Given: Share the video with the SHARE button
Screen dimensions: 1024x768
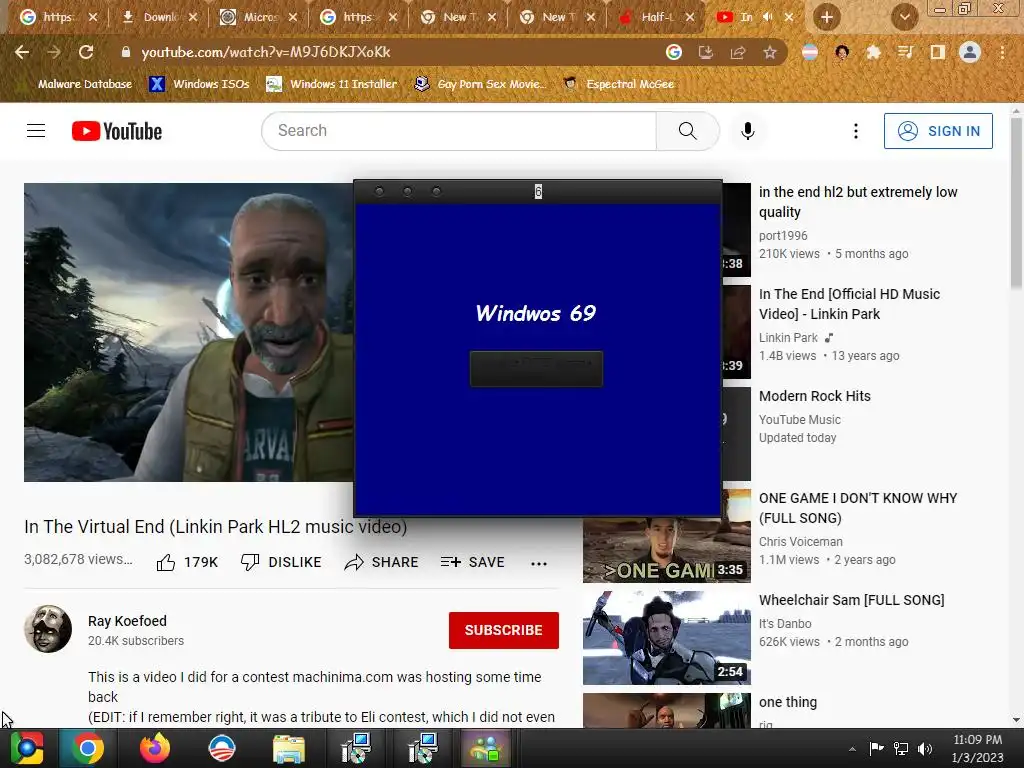Looking at the screenshot, I should [381, 562].
